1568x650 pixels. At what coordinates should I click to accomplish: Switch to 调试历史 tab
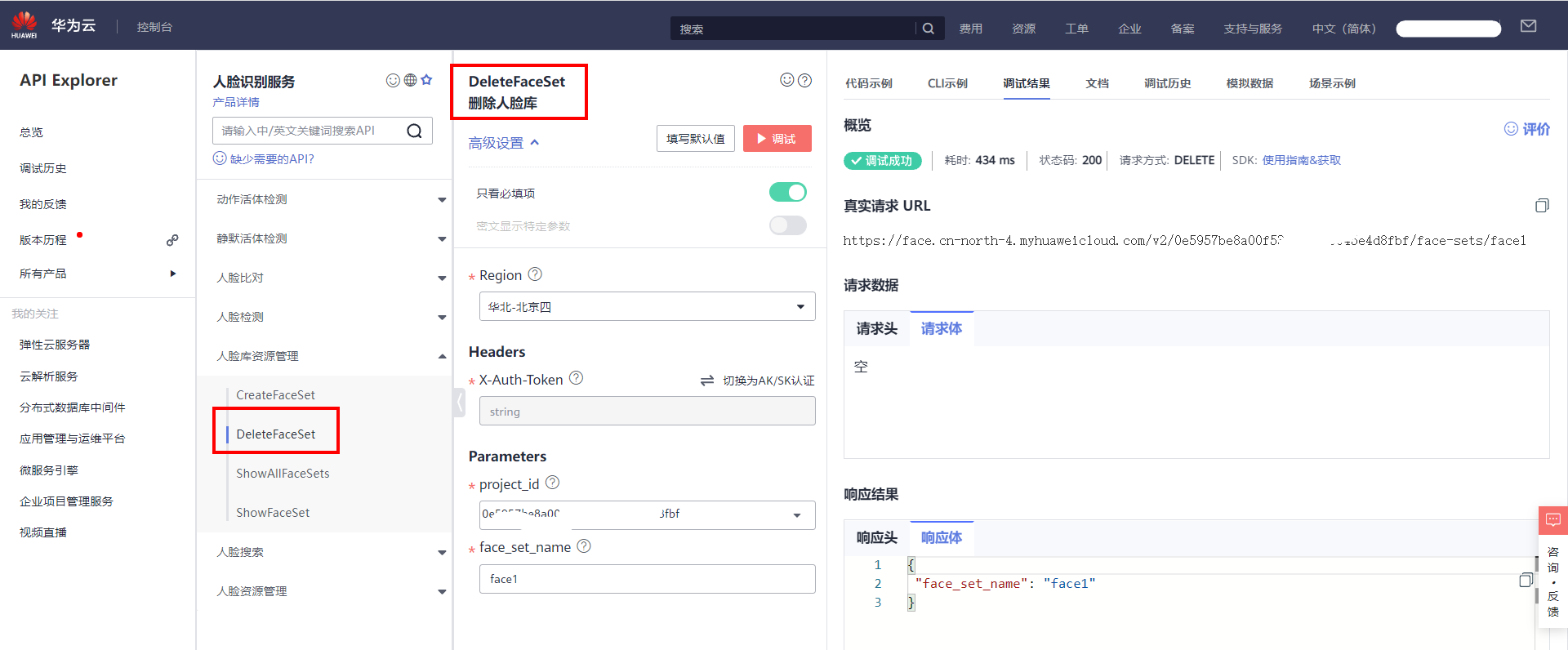1167,83
